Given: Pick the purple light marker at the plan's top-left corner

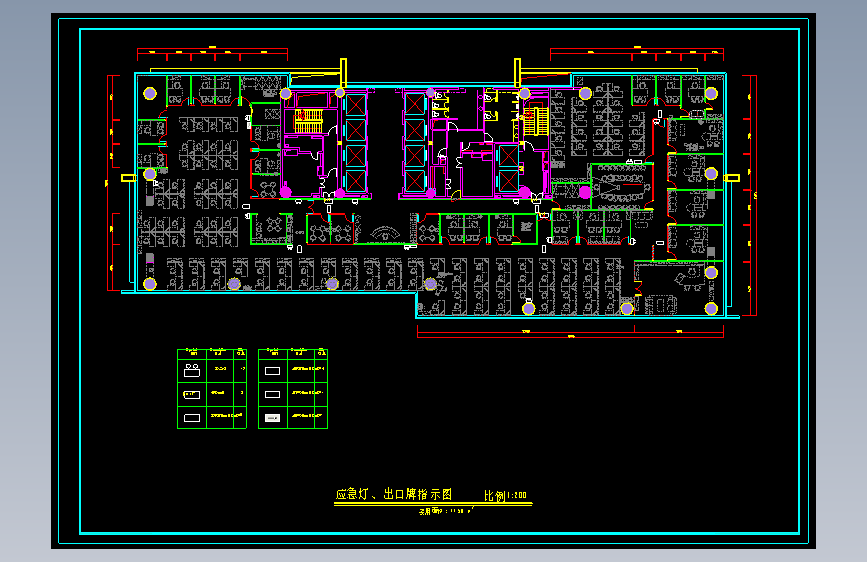Looking at the screenshot, I should coord(150,93).
